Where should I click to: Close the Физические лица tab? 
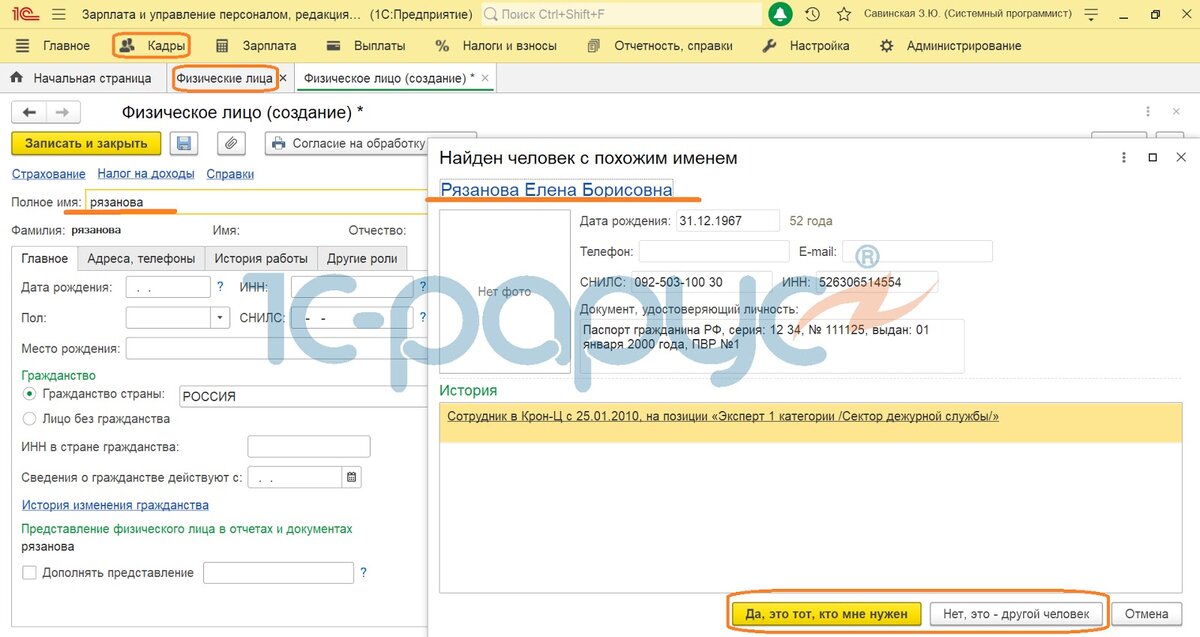coord(283,78)
